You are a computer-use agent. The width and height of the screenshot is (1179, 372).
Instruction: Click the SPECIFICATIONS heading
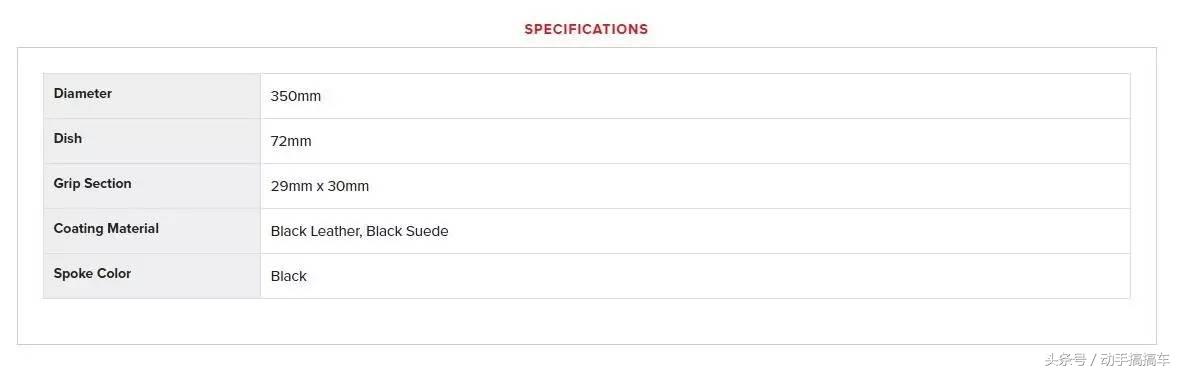[x=586, y=29]
